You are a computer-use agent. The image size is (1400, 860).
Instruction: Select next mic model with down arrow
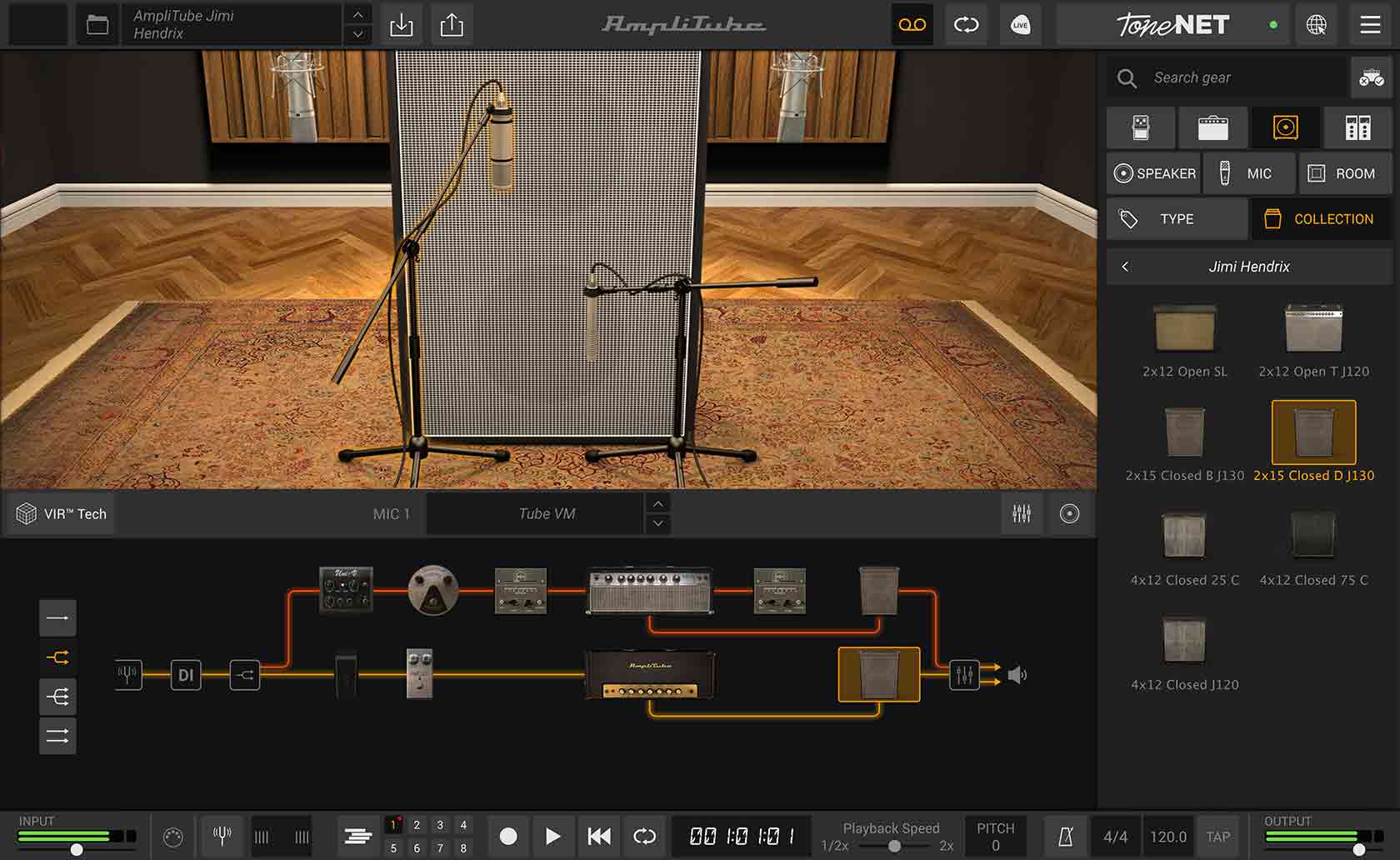(x=658, y=523)
